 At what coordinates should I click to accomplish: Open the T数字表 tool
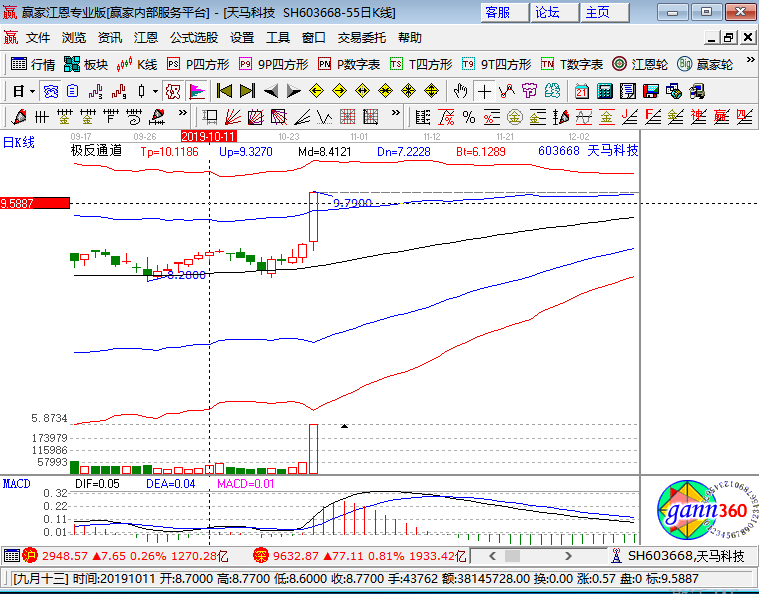572,64
